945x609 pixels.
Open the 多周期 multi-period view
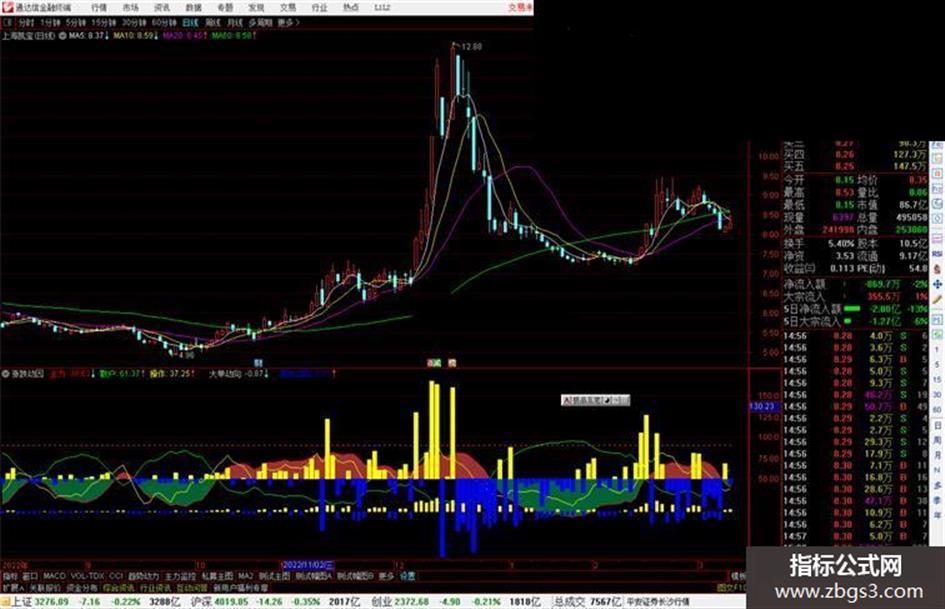click(260, 22)
